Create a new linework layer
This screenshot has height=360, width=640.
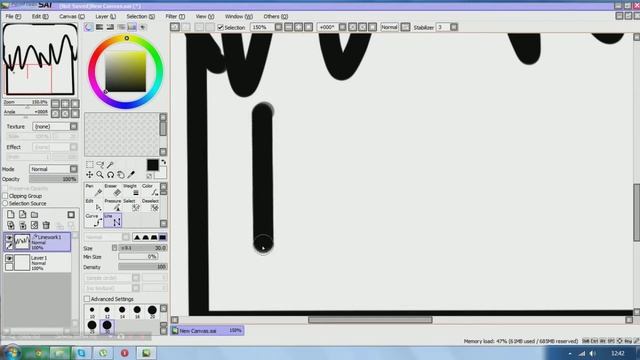[22, 214]
